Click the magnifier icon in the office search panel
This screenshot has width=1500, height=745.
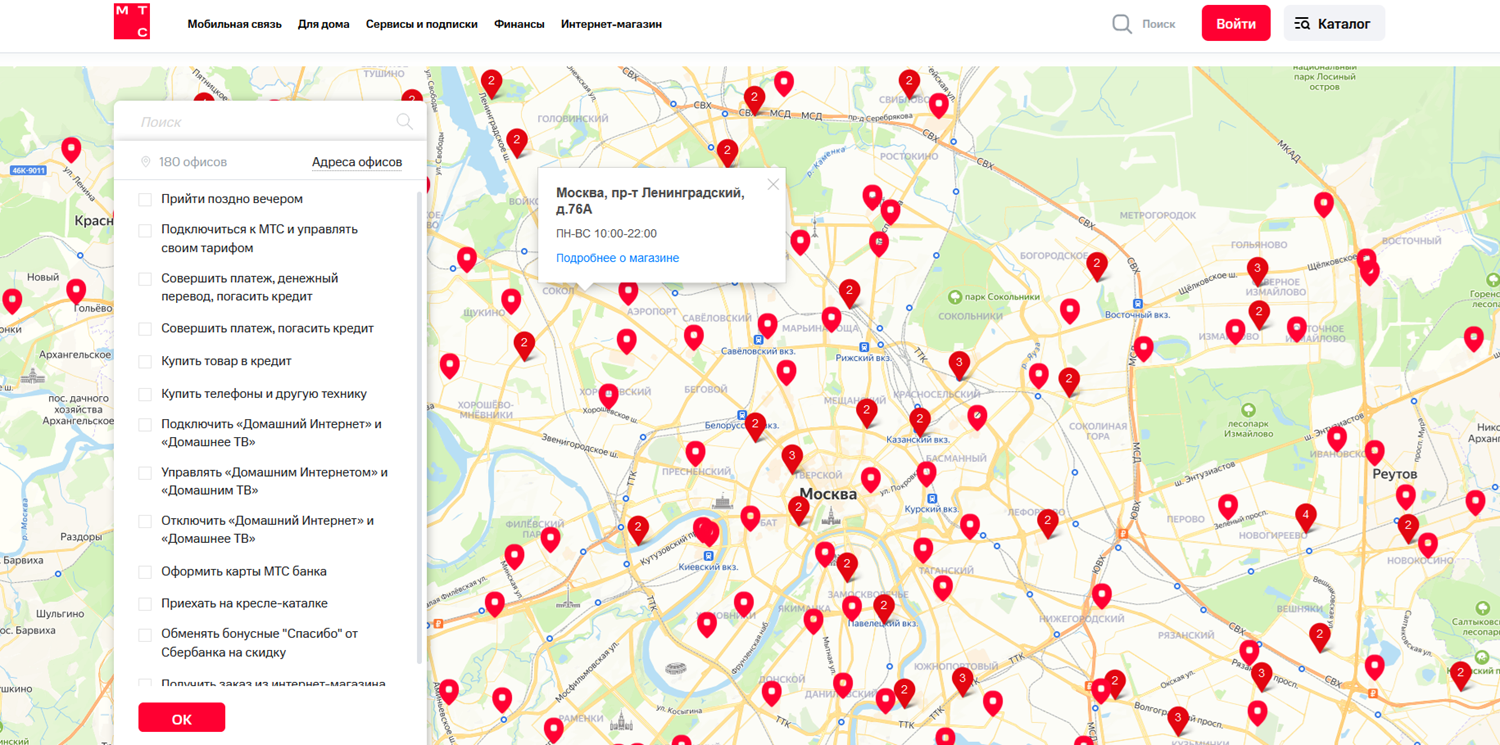[x=404, y=122]
